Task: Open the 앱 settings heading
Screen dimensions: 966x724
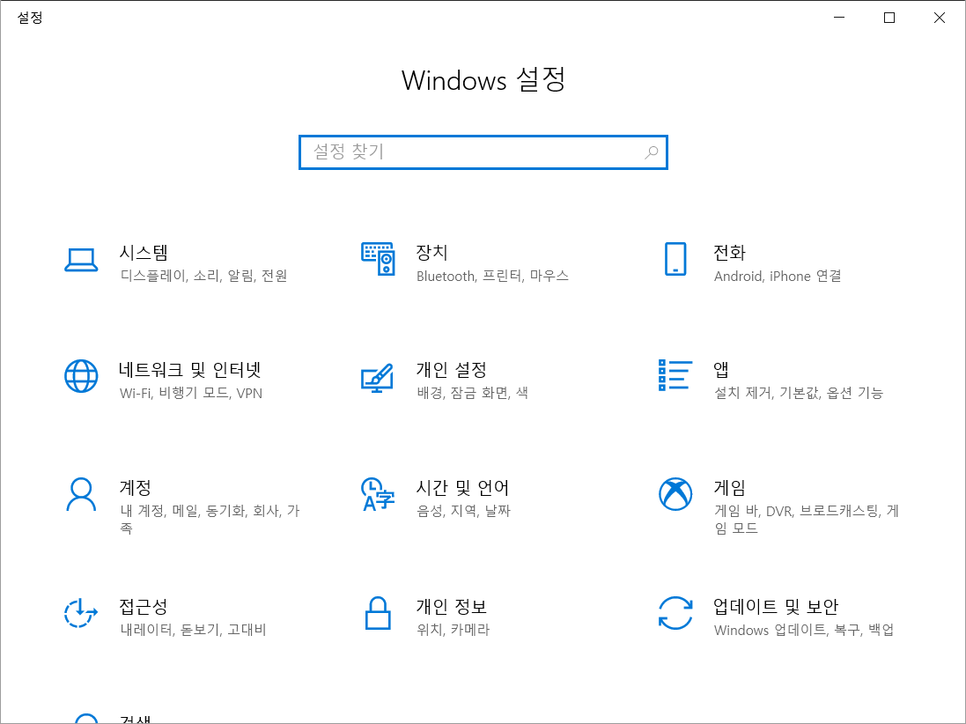Action: pyautogui.click(x=721, y=370)
